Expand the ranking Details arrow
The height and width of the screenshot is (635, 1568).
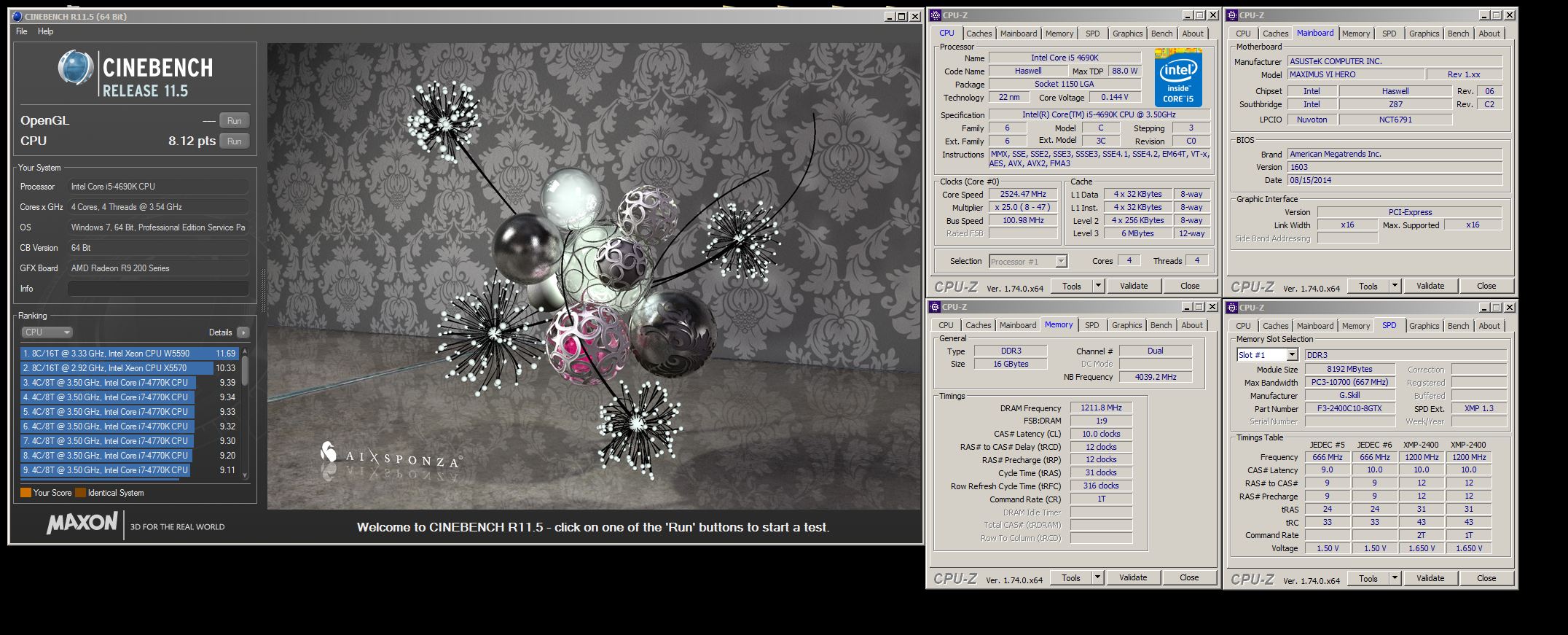coord(243,332)
